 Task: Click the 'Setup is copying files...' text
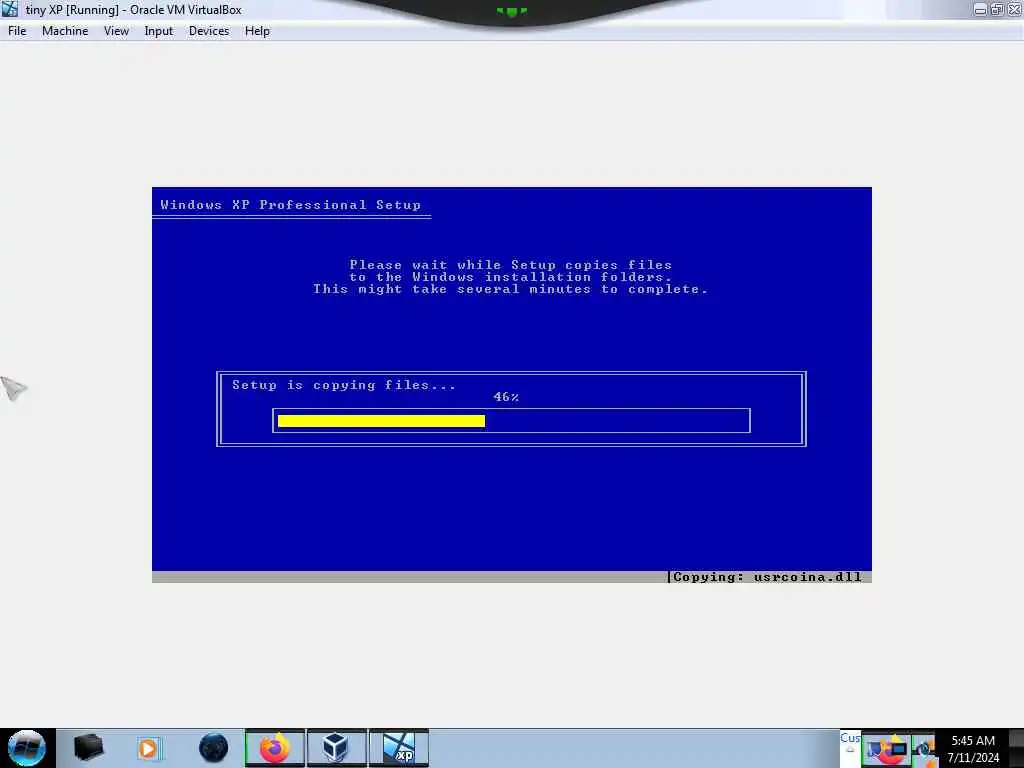pos(344,385)
